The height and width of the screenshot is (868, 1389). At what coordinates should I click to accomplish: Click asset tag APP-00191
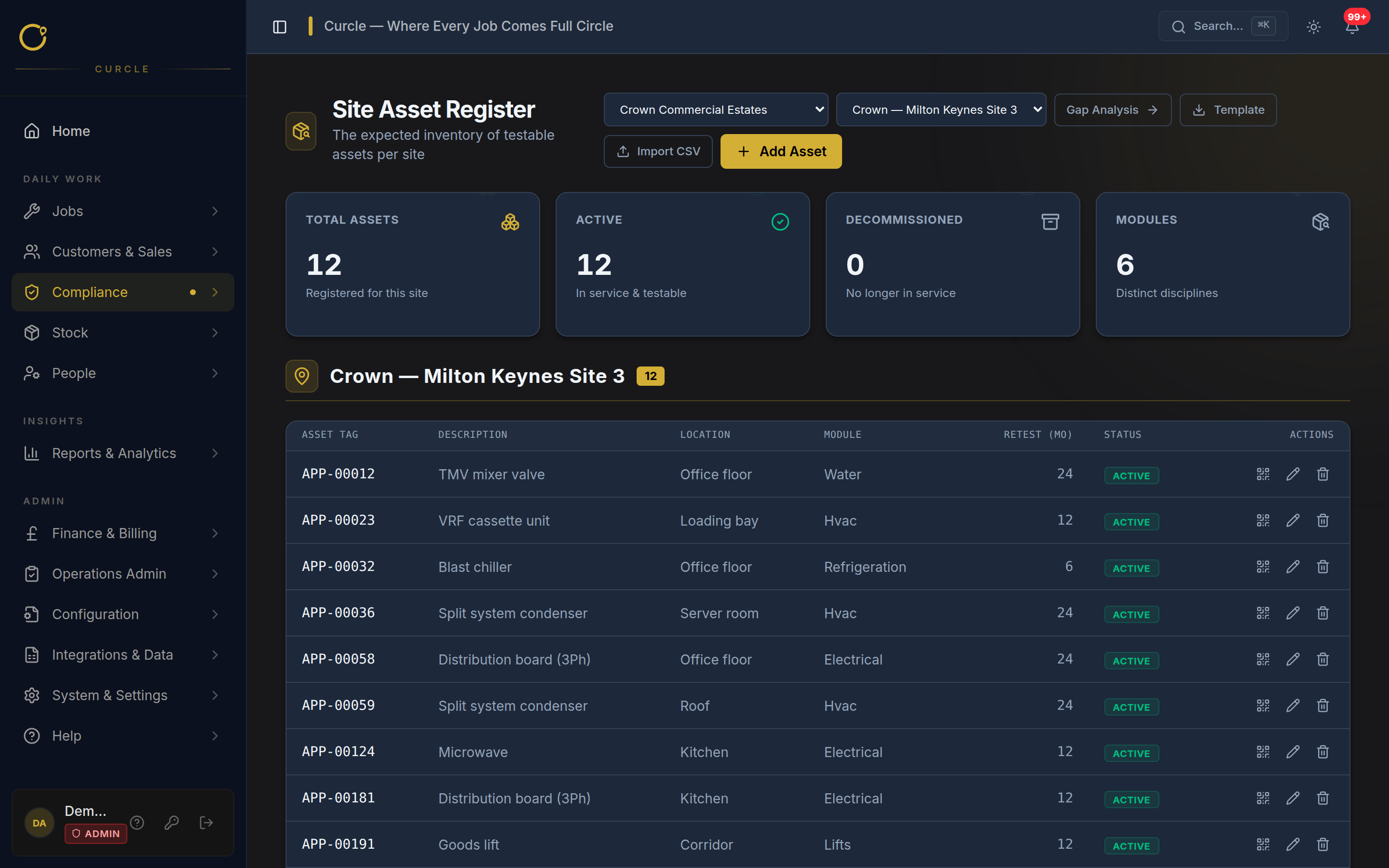coord(338,844)
